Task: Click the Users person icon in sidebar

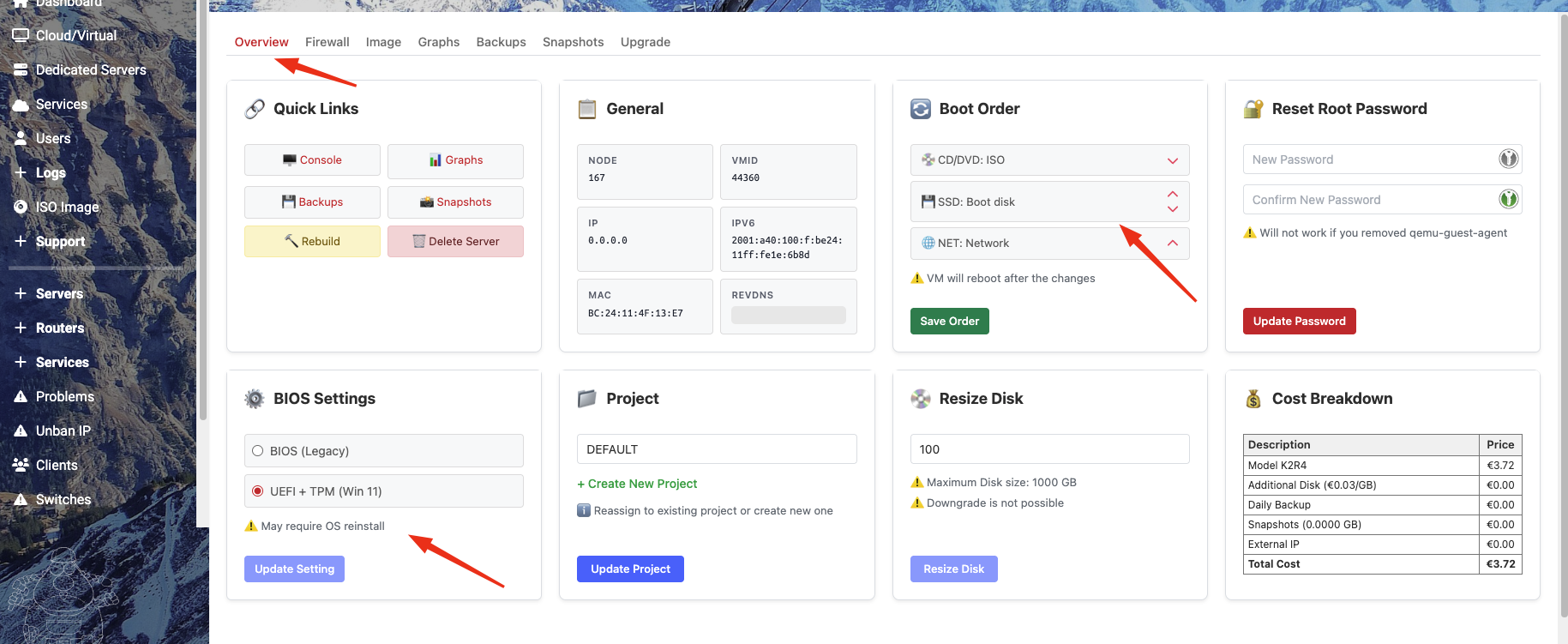Action: click(x=21, y=138)
